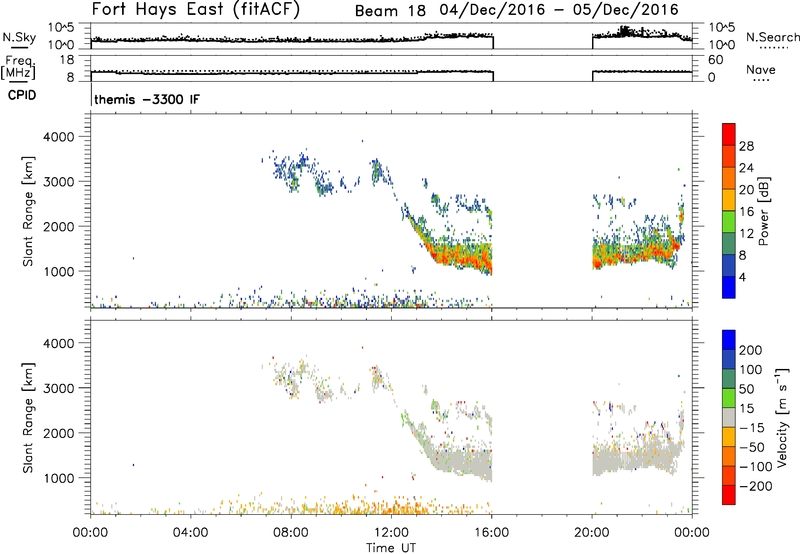This screenshot has height=554, width=800.
Task: Click the 200 label on Velocity colorbar
Action: click(x=751, y=350)
